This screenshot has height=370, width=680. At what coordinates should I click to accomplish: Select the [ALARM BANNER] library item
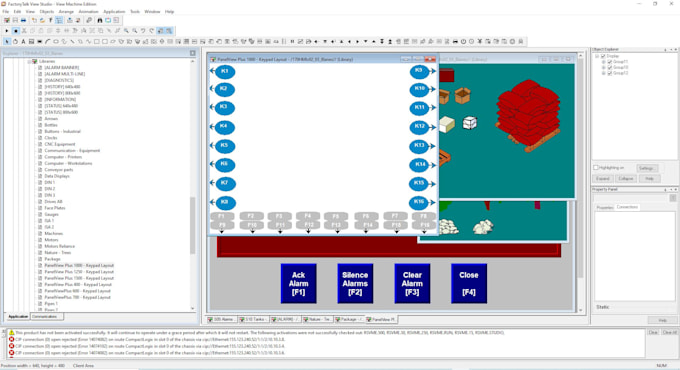[x=62, y=68]
